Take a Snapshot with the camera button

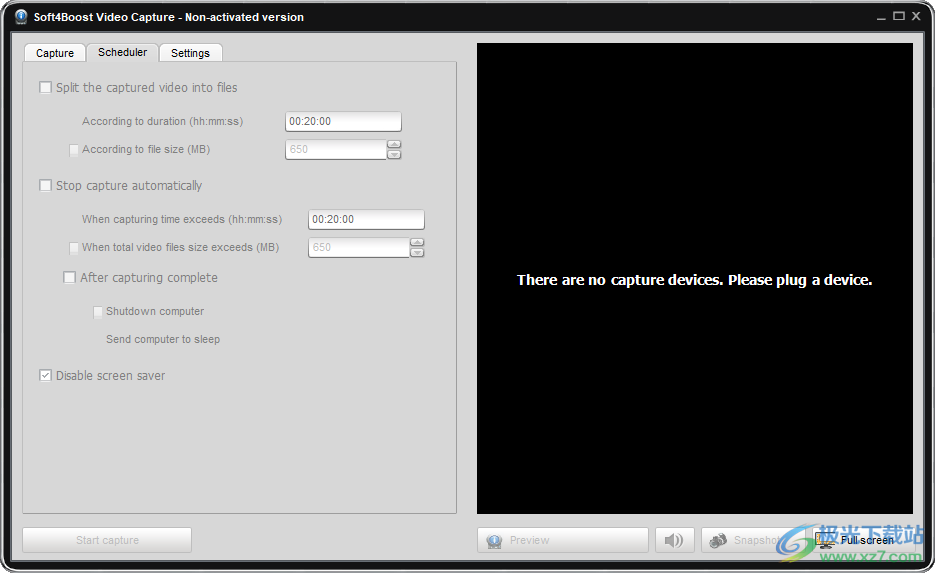(755, 540)
